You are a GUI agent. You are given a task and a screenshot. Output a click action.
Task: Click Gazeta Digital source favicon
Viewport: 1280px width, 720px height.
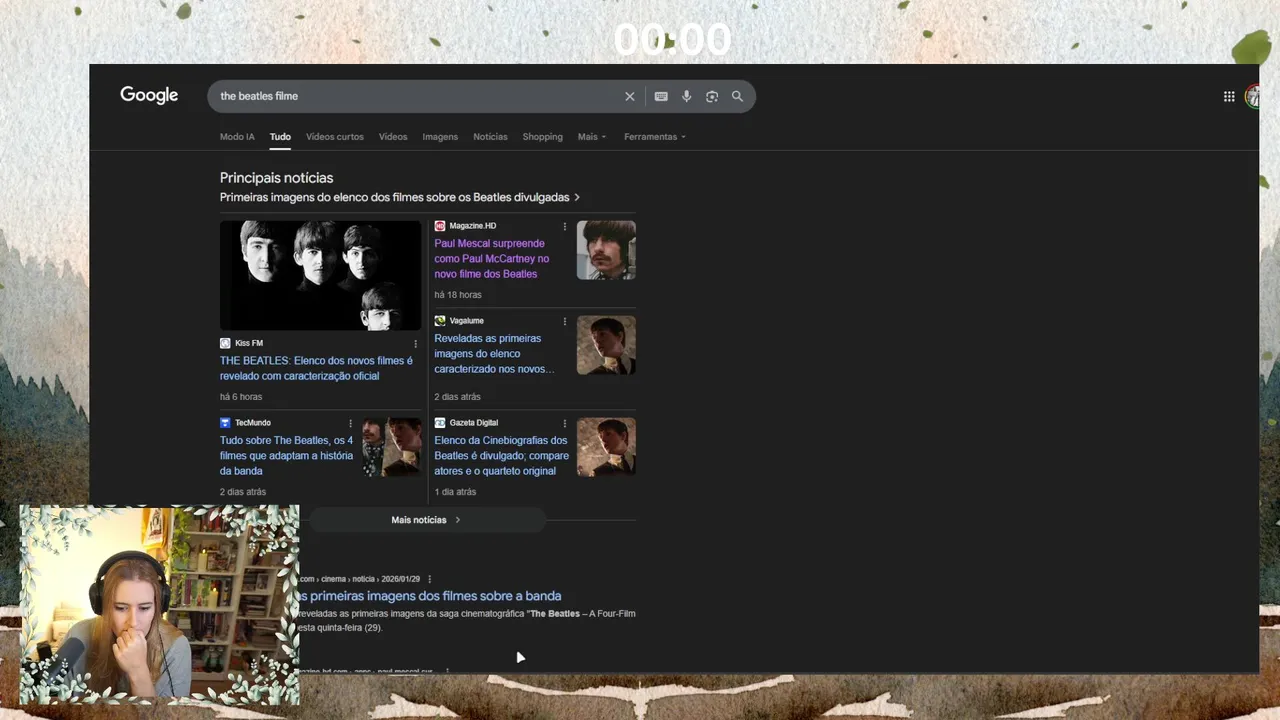click(440, 423)
